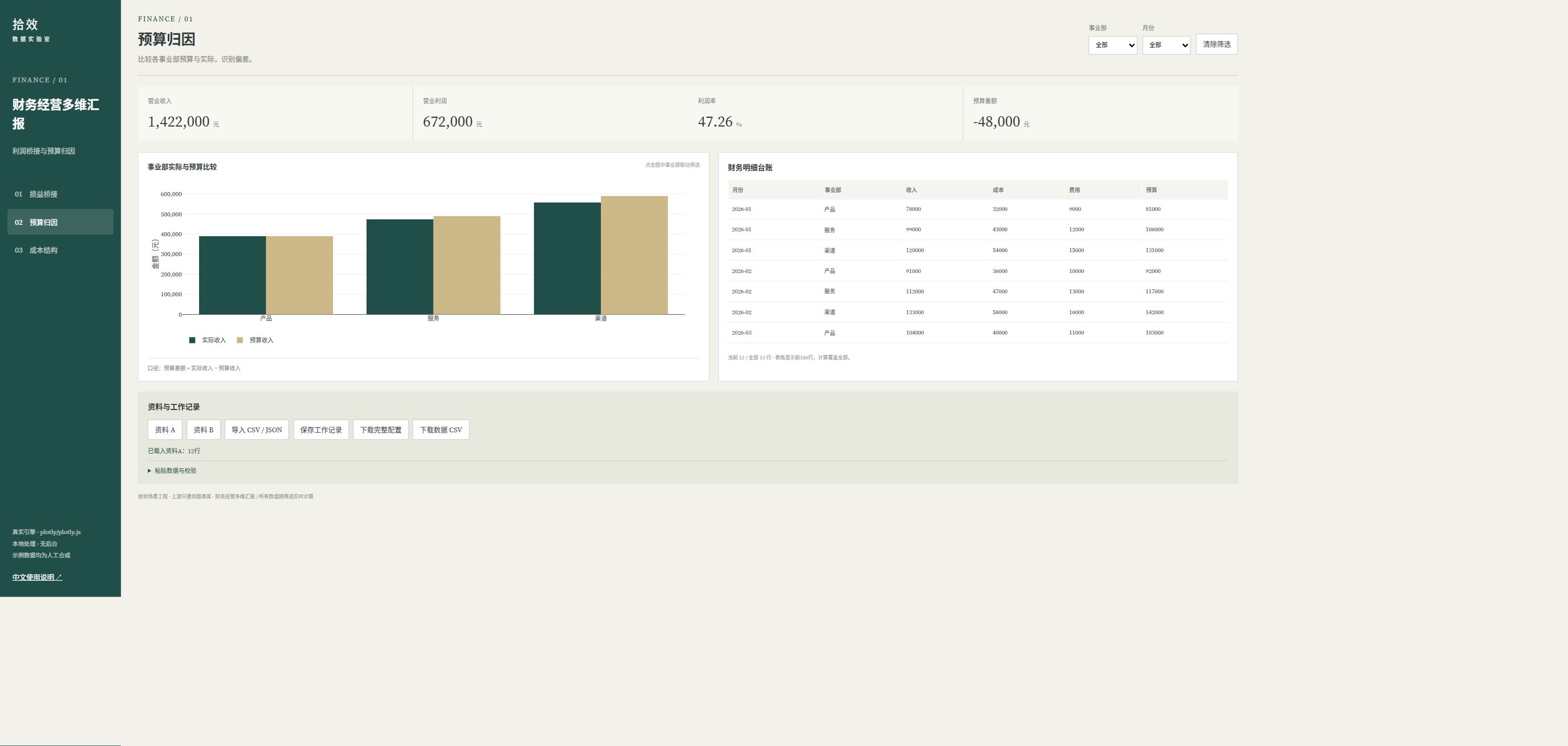Click the 渠道 budget revenue tan bar

[634, 255]
